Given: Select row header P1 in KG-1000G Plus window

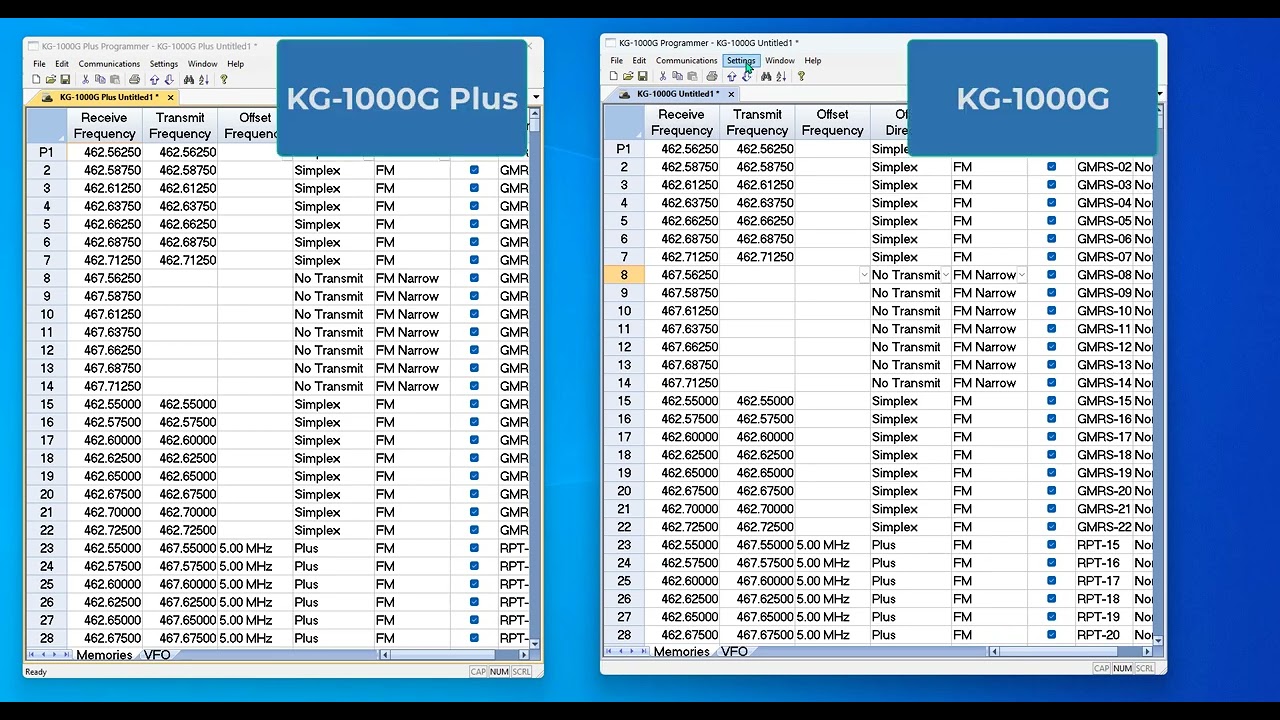Looking at the screenshot, I should tap(46, 152).
